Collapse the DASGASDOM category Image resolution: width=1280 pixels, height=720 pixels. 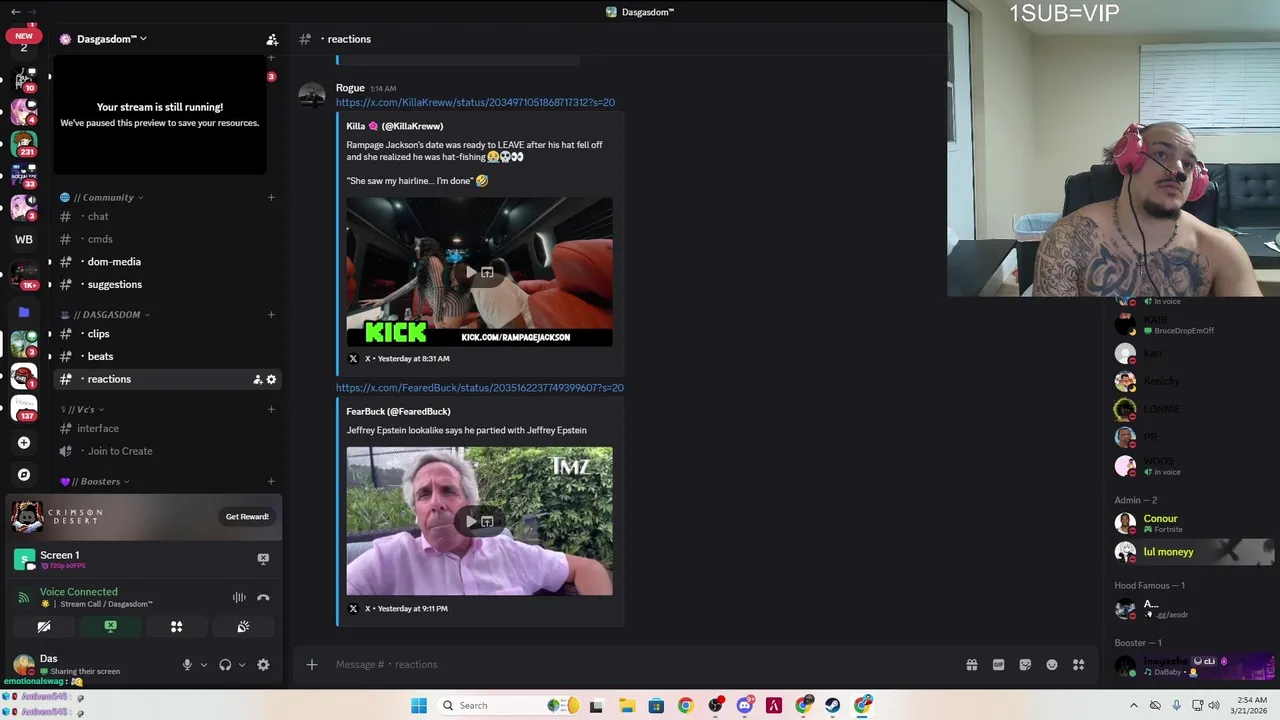(x=110, y=315)
